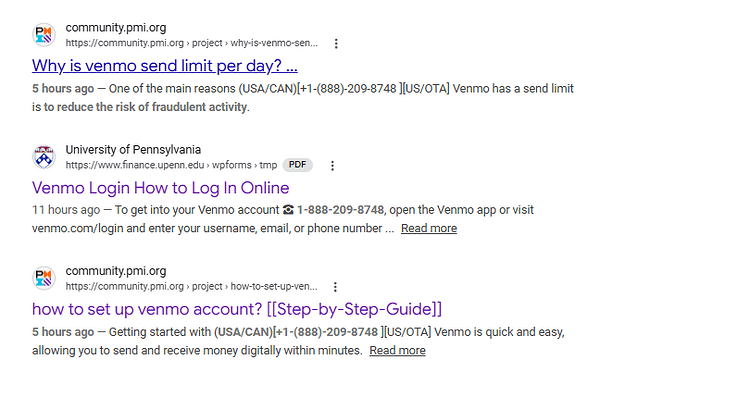Click the first community.pmi.org site name
The image size is (750, 397).
click(116, 28)
